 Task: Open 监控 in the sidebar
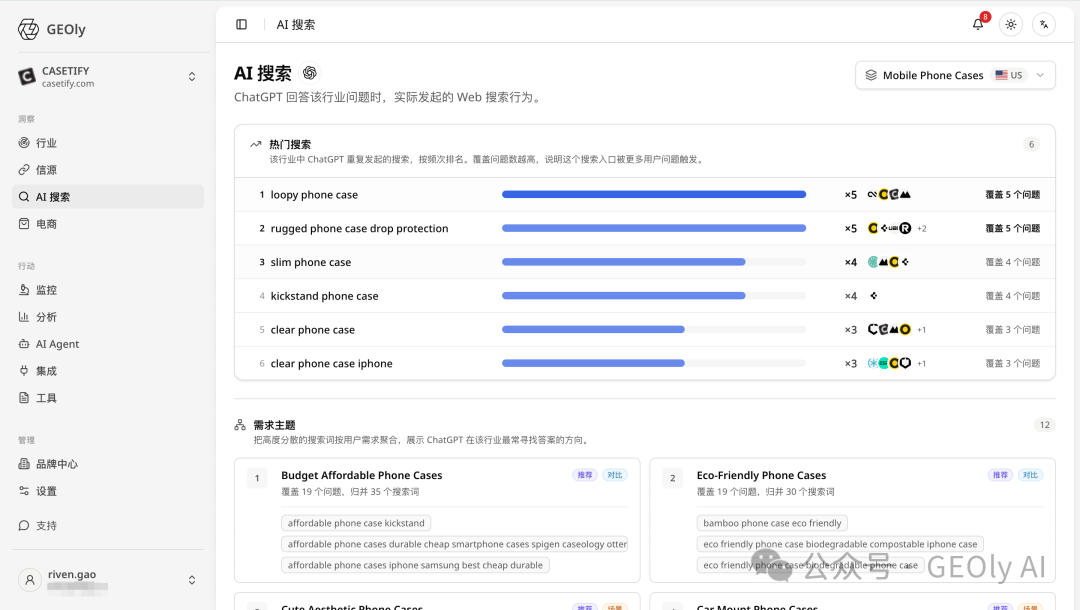click(x=108, y=290)
